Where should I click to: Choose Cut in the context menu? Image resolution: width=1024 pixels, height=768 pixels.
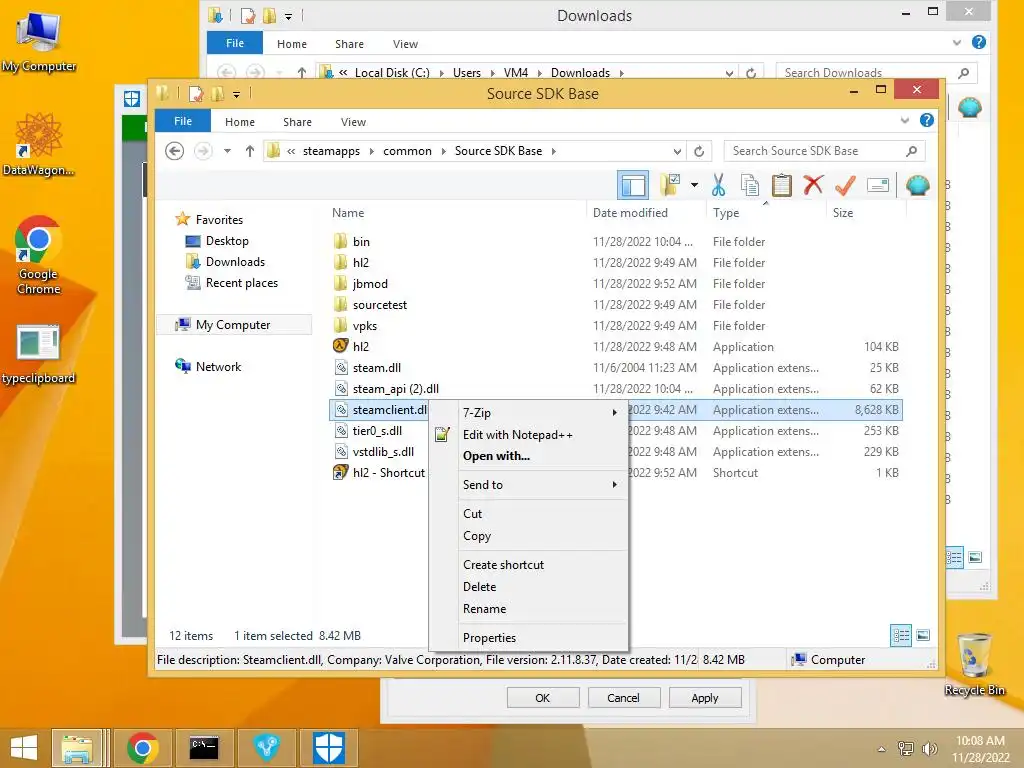click(529, 514)
